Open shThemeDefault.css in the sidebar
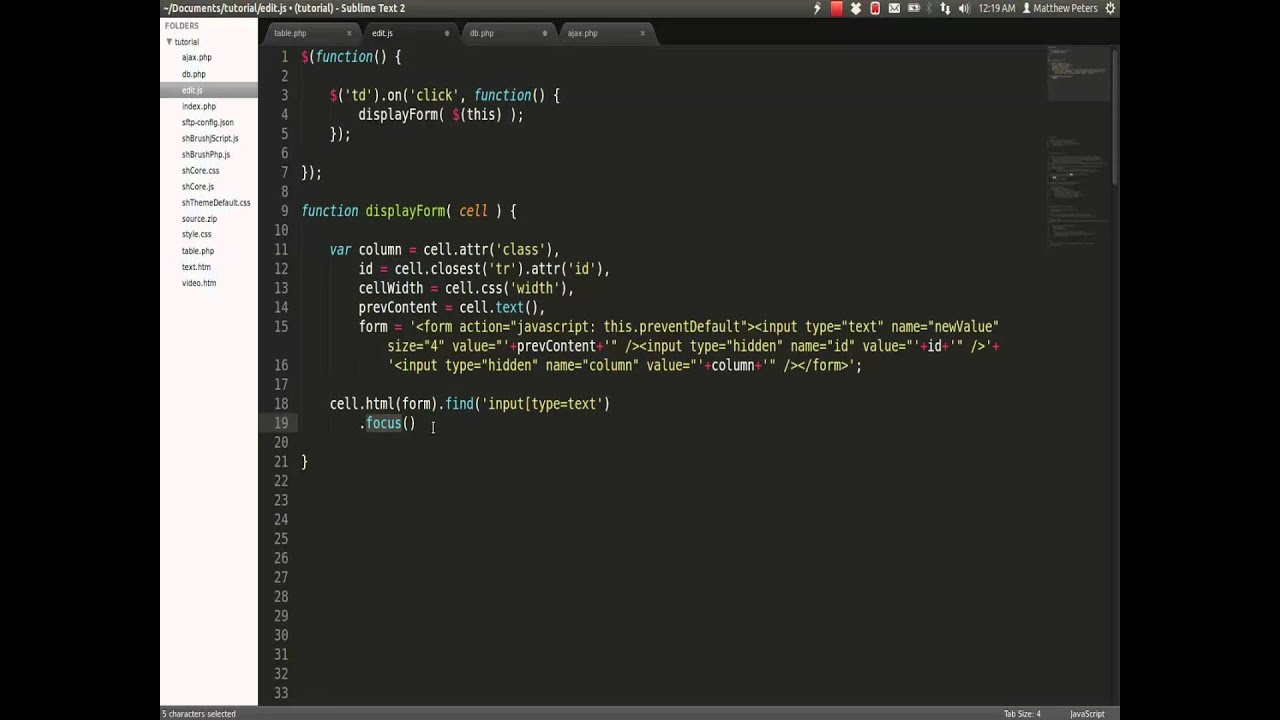The width and height of the screenshot is (1280, 720). (x=215, y=202)
